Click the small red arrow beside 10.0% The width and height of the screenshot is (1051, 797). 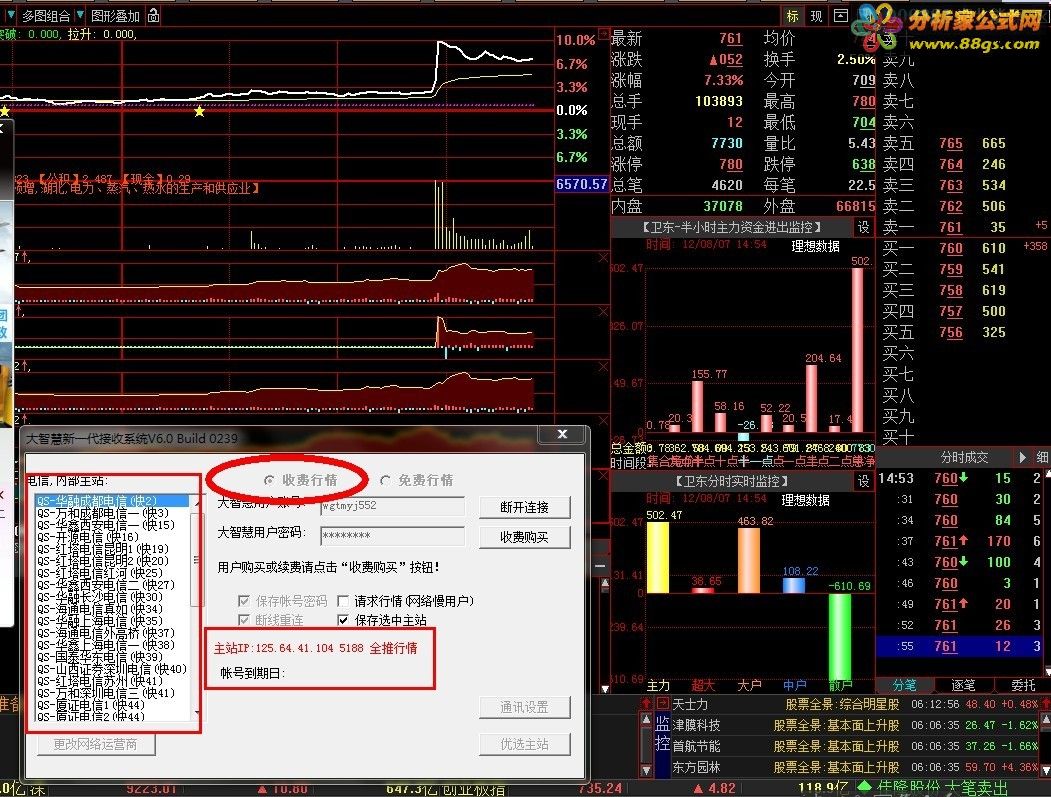pos(603,34)
